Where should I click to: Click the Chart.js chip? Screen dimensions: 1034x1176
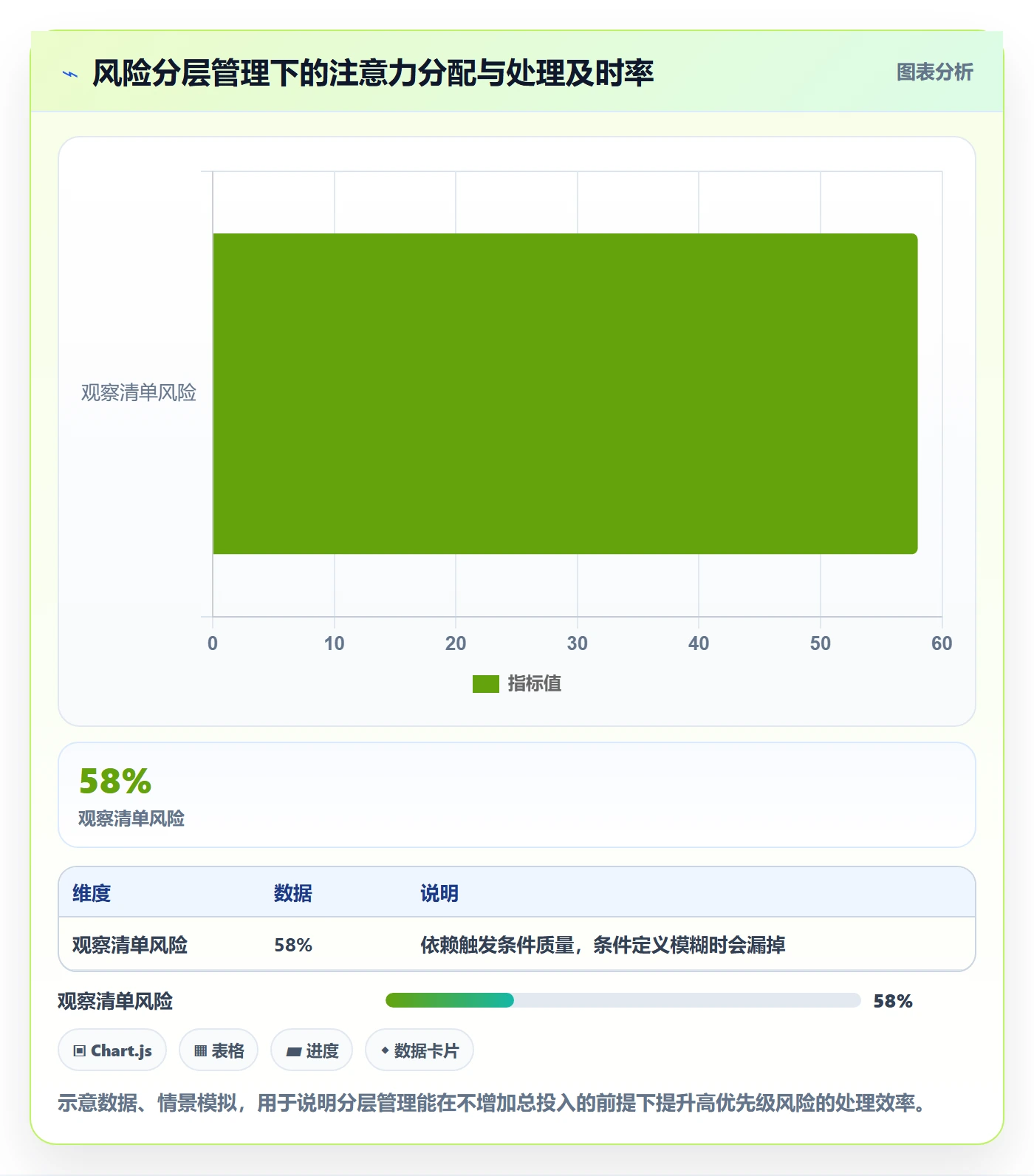[112, 1050]
